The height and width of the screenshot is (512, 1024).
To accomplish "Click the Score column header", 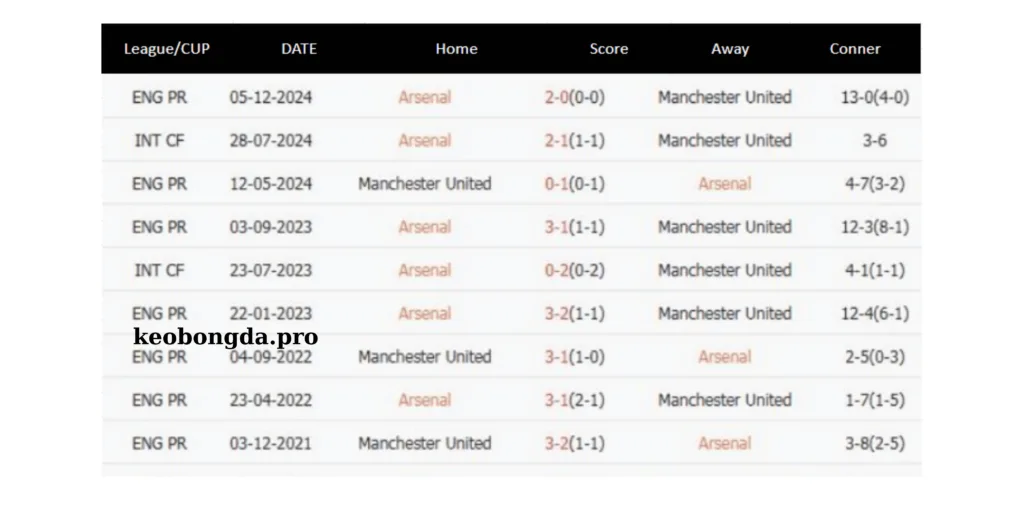I will click(608, 49).
